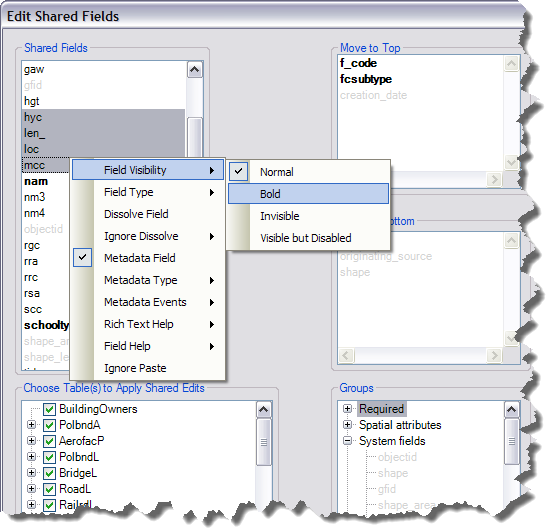Select fcsubtype in Move to Top

pos(366,79)
